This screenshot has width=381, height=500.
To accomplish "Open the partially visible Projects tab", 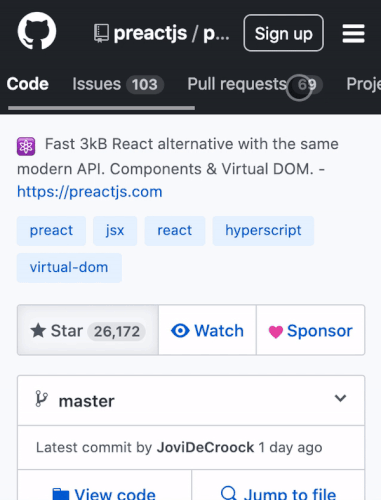I will (363, 84).
